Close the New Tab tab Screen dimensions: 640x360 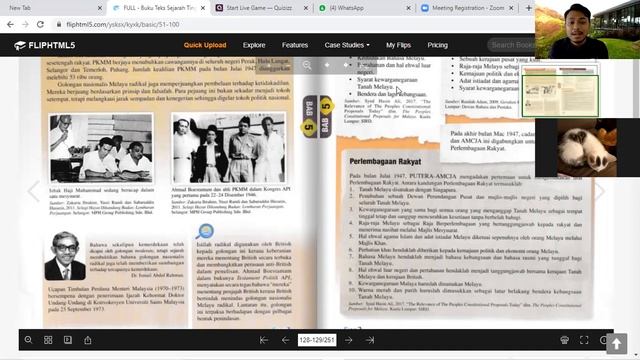click(x=100, y=8)
